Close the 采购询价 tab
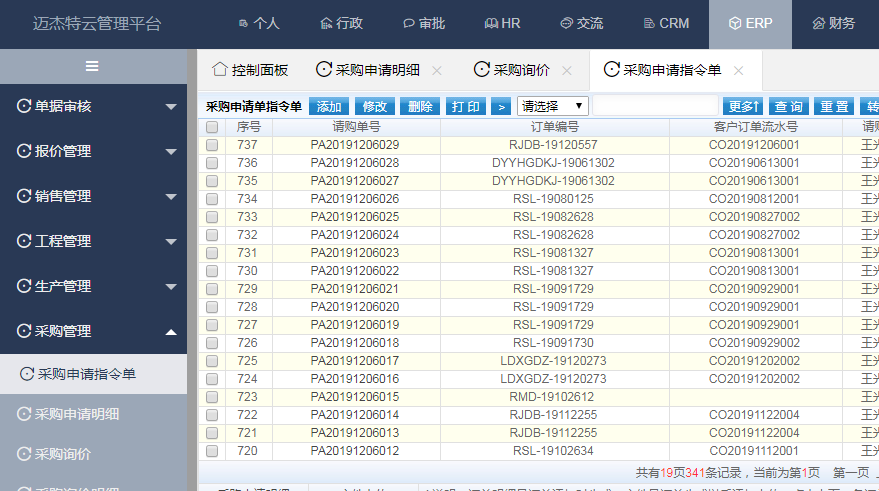Image resolution: width=879 pixels, height=491 pixels. [x=567, y=71]
